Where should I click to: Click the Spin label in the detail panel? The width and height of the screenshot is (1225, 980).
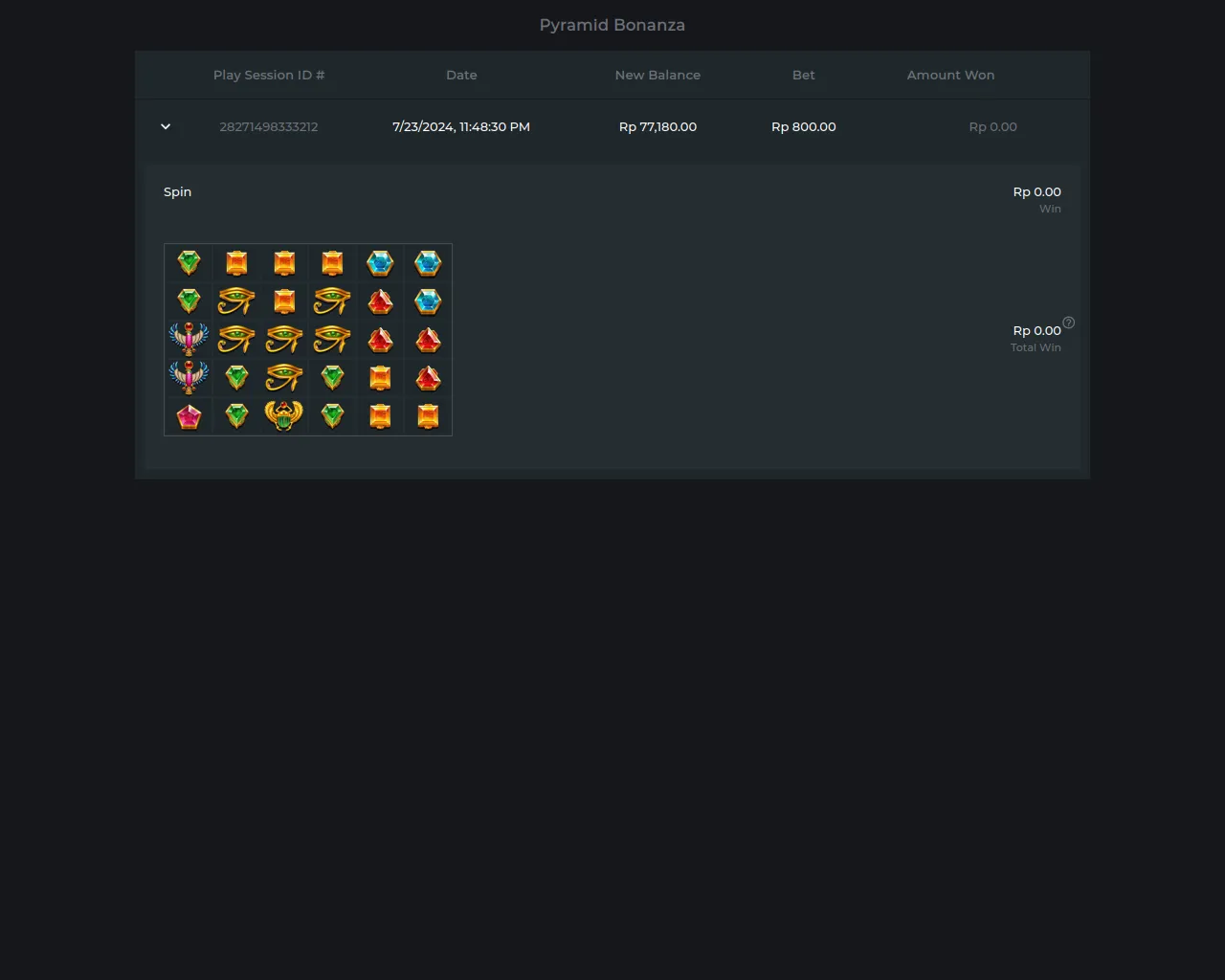point(177,191)
